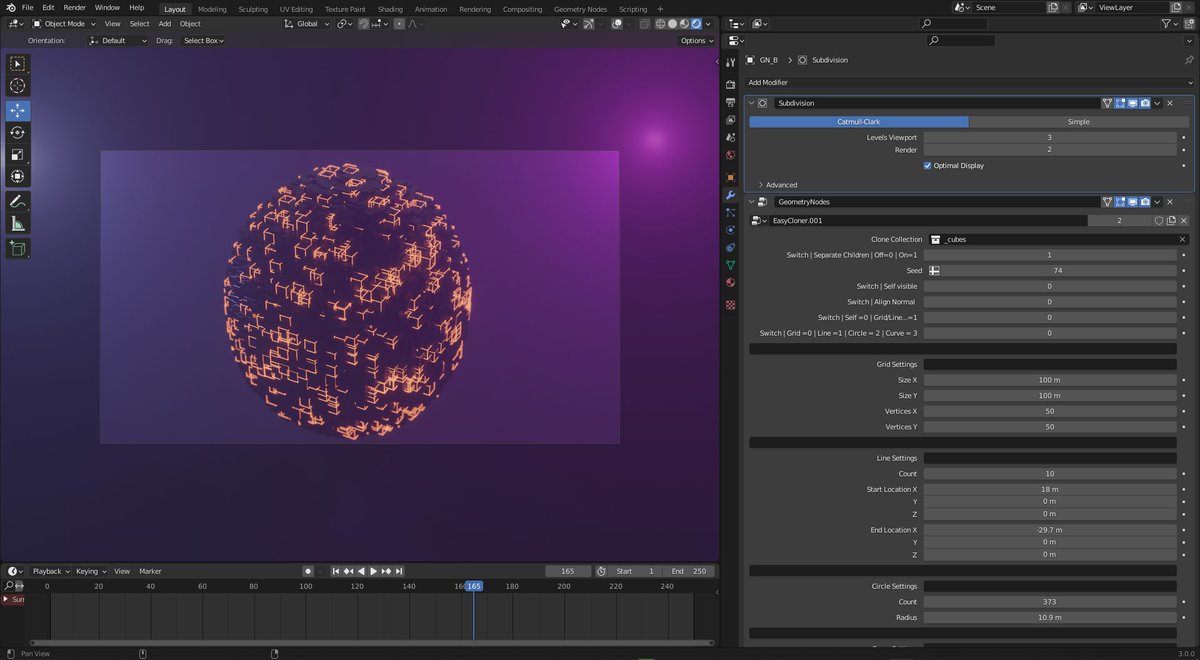This screenshot has height=660, width=1200.
Task: Open the Render menu
Action: pos(73,8)
